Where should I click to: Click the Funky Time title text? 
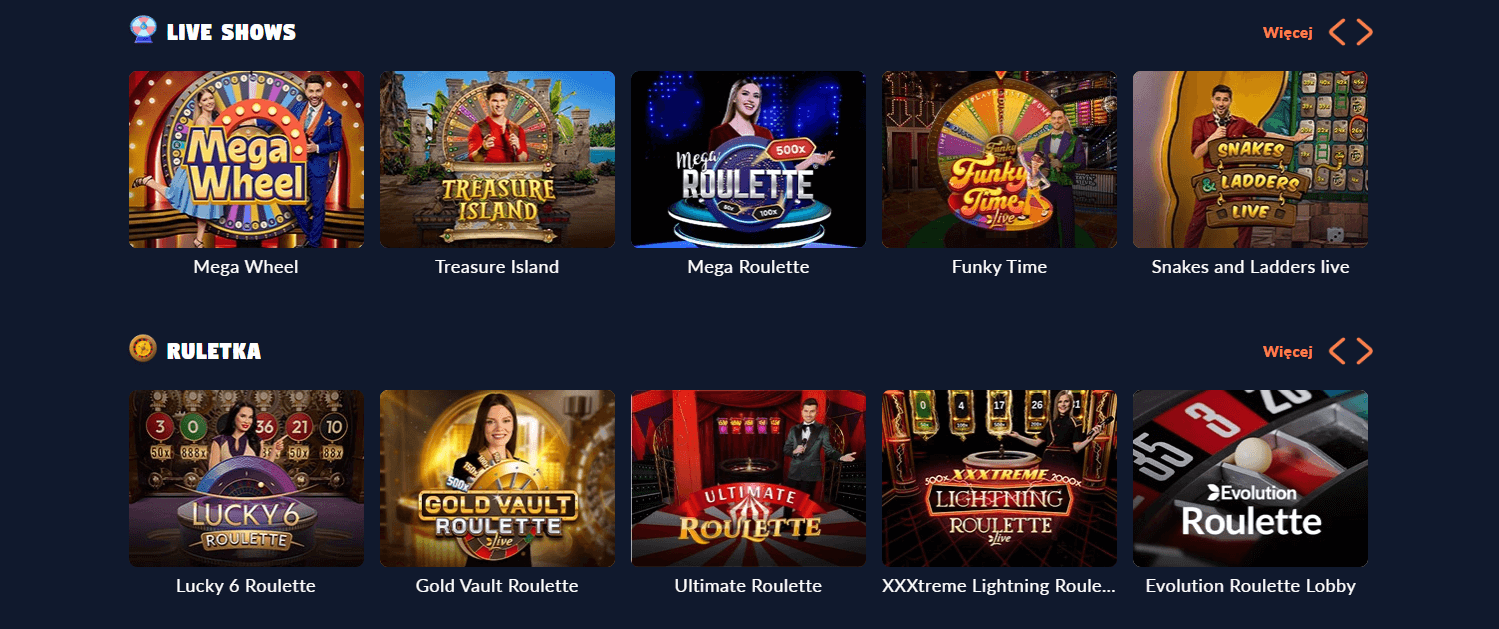point(999,267)
